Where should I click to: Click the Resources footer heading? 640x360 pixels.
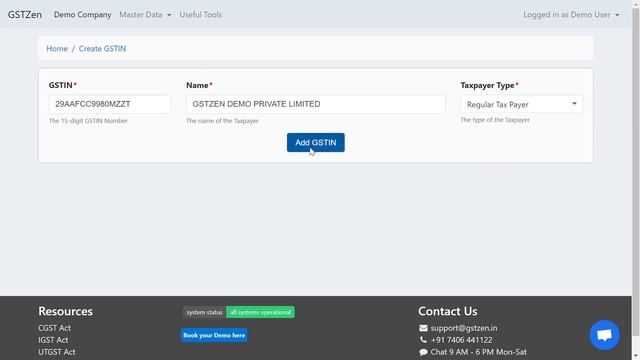click(65, 311)
